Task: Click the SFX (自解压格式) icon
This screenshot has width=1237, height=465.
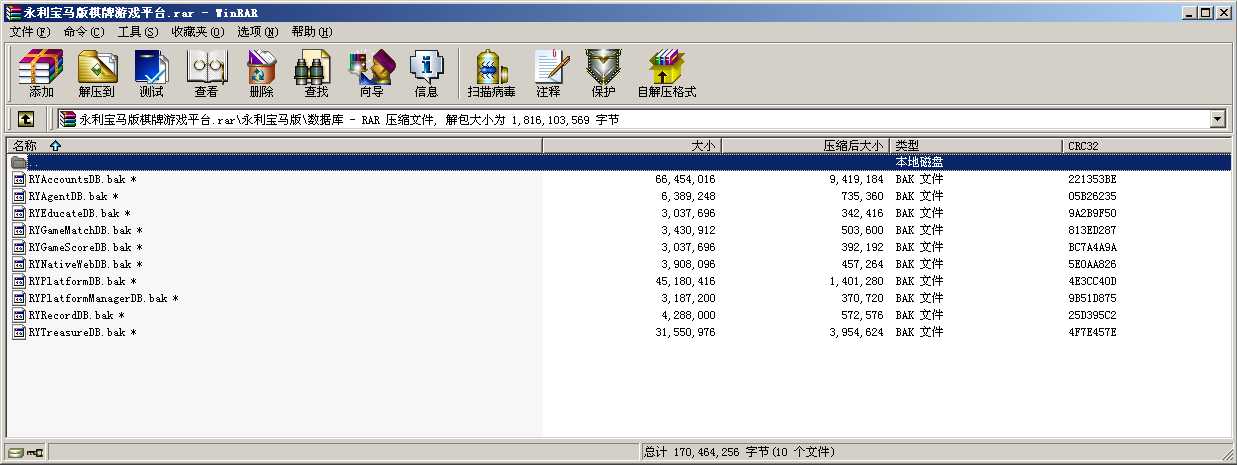Action: [x=666, y=73]
